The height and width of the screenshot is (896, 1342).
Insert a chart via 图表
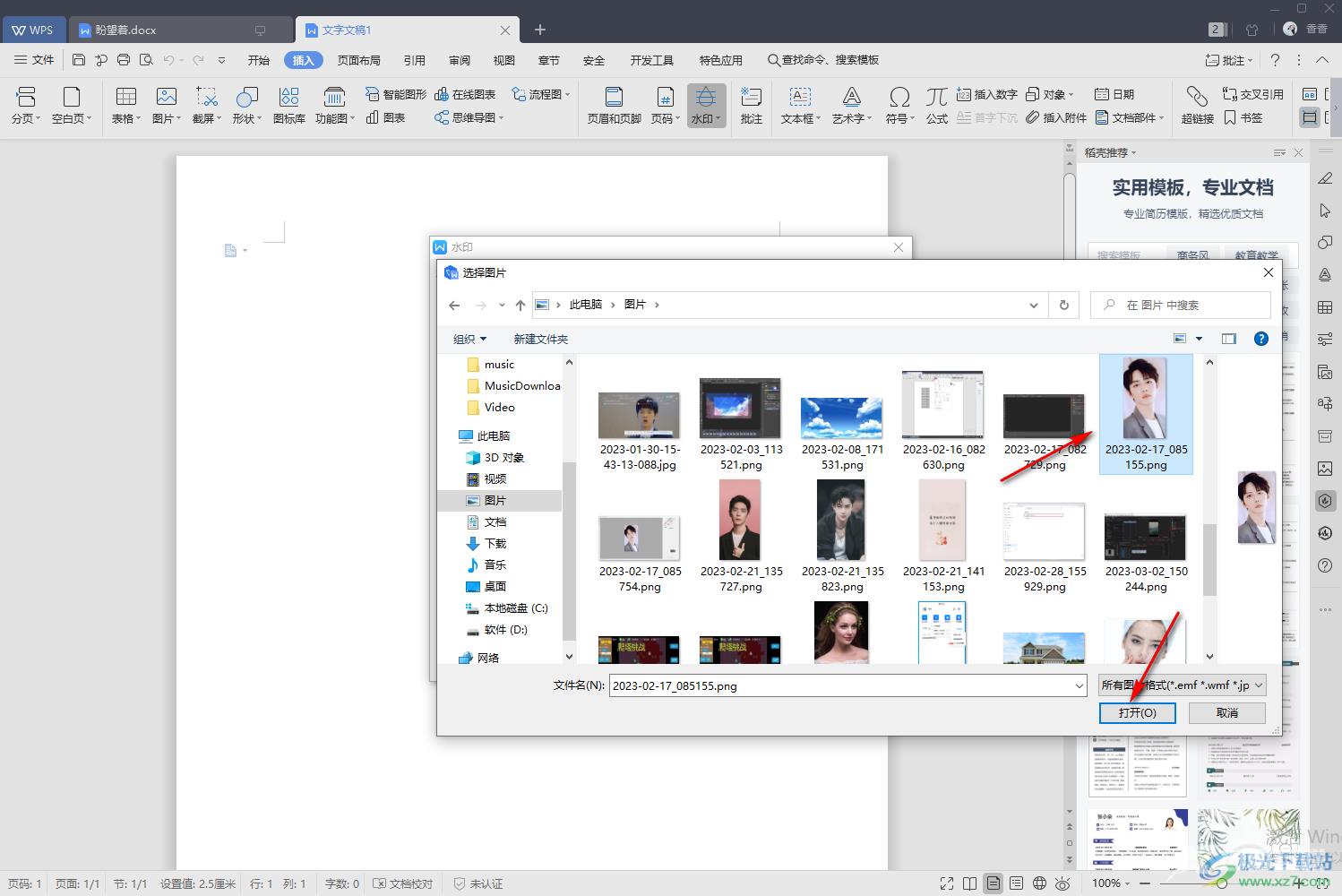[386, 117]
